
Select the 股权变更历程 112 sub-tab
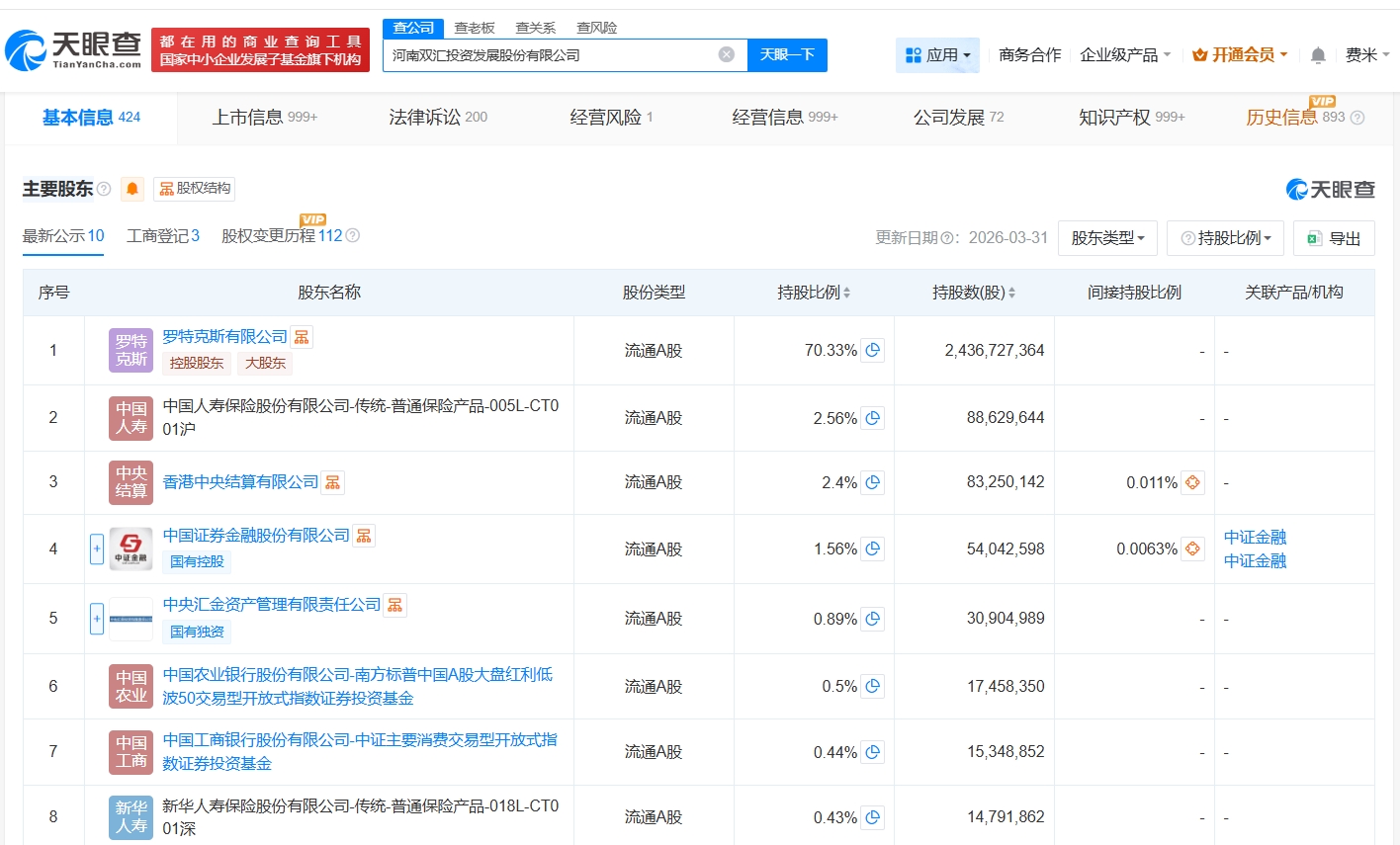click(282, 236)
